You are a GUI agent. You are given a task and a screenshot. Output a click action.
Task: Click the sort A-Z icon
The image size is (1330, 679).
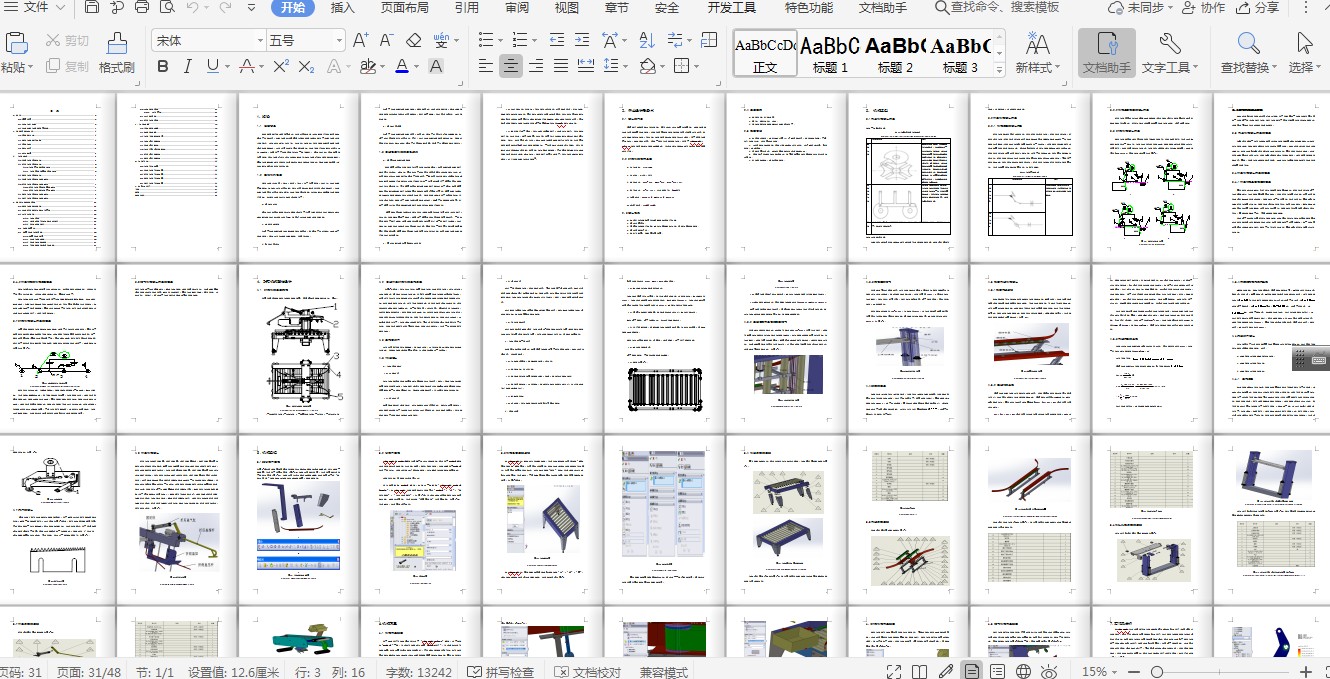(647, 41)
